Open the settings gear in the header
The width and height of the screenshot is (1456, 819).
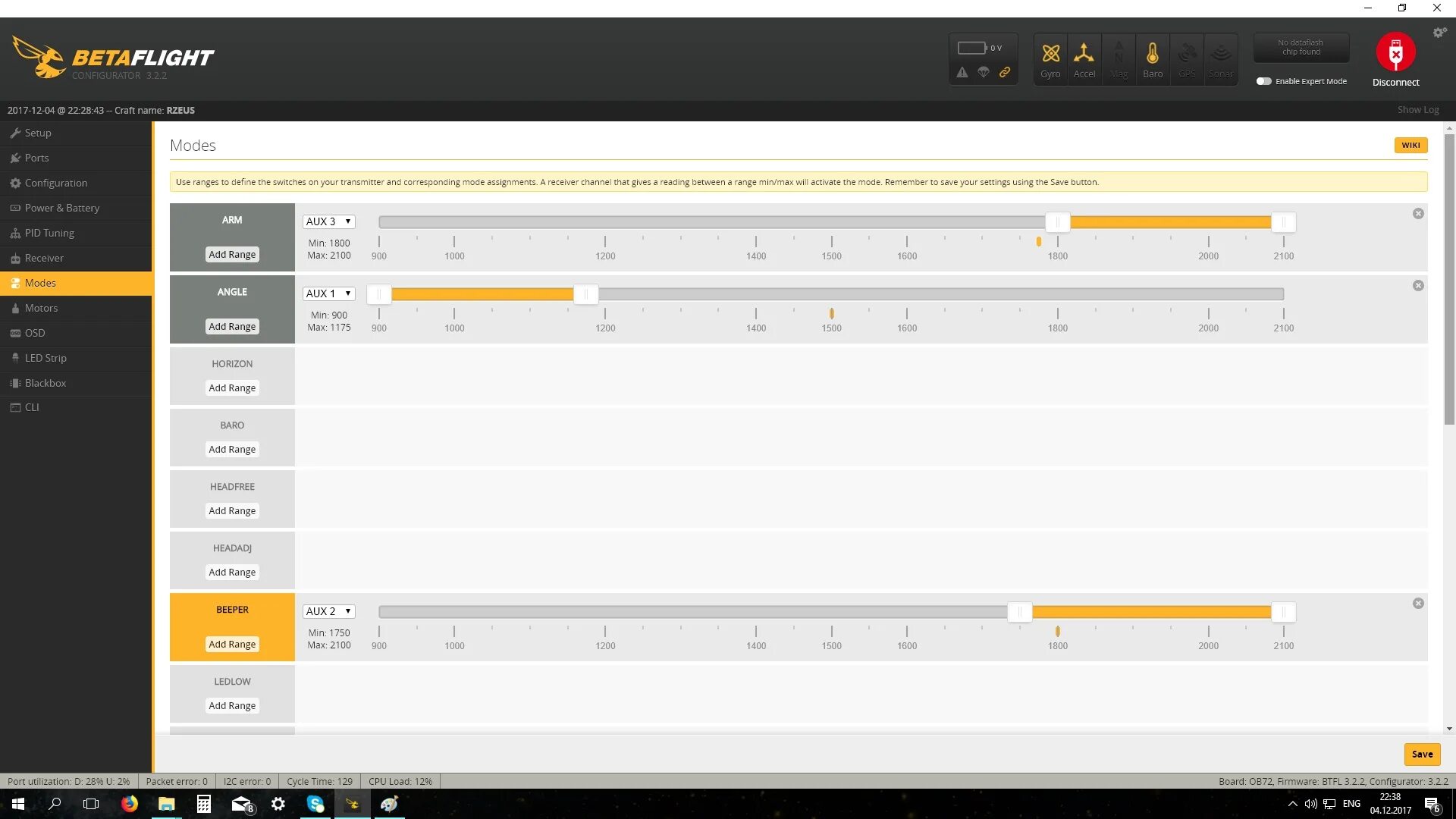[x=1439, y=33]
